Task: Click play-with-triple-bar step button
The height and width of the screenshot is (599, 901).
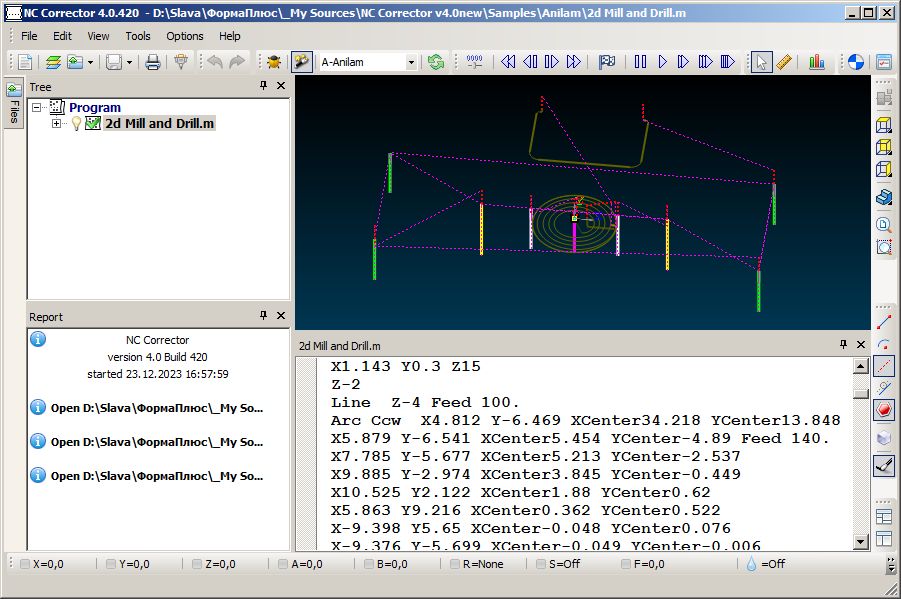Action: click(727, 62)
